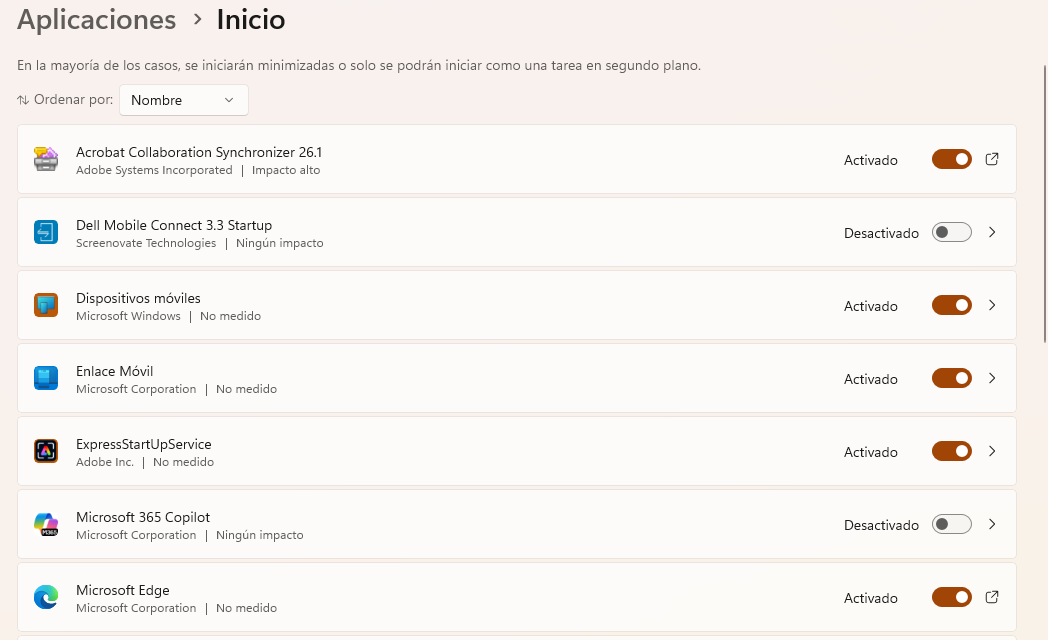Image resolution: width=1048 pixels, height=640 pixels.
Task: Click the Acrobat Collaboration Synchronizer app icon
Action: click(46, 159)
